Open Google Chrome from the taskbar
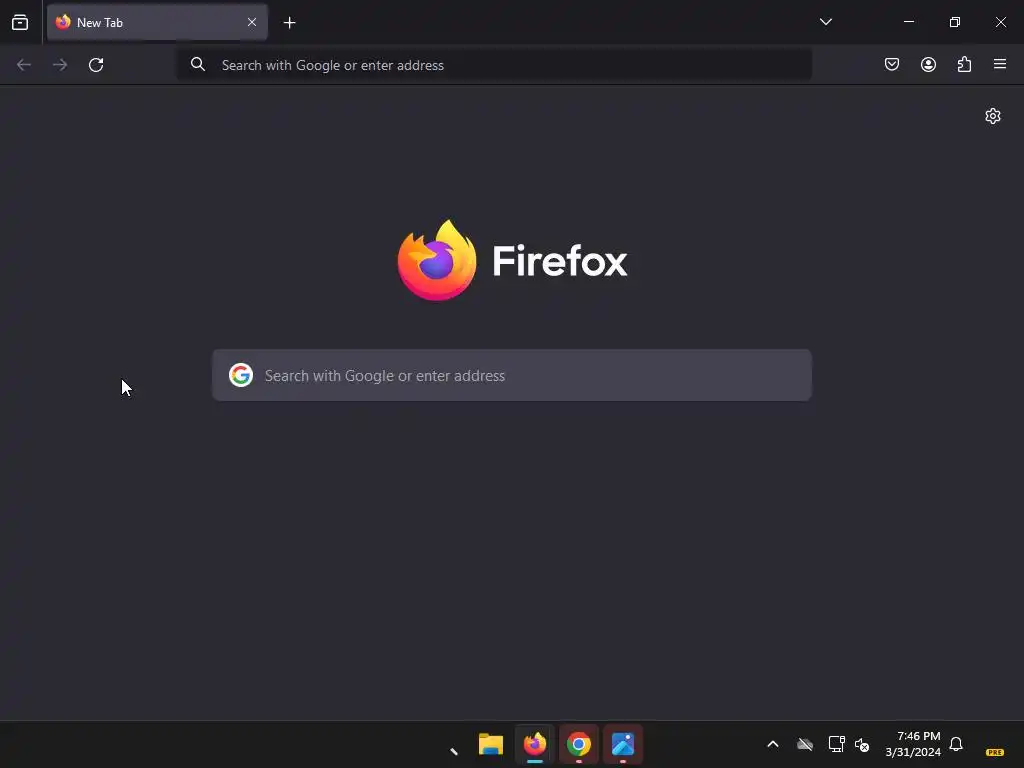This screenshot has width=1024, height=768. 579,744
